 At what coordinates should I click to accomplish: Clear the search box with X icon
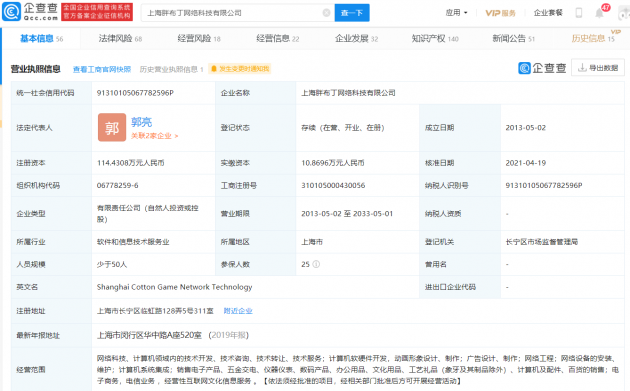click(327, 13)
